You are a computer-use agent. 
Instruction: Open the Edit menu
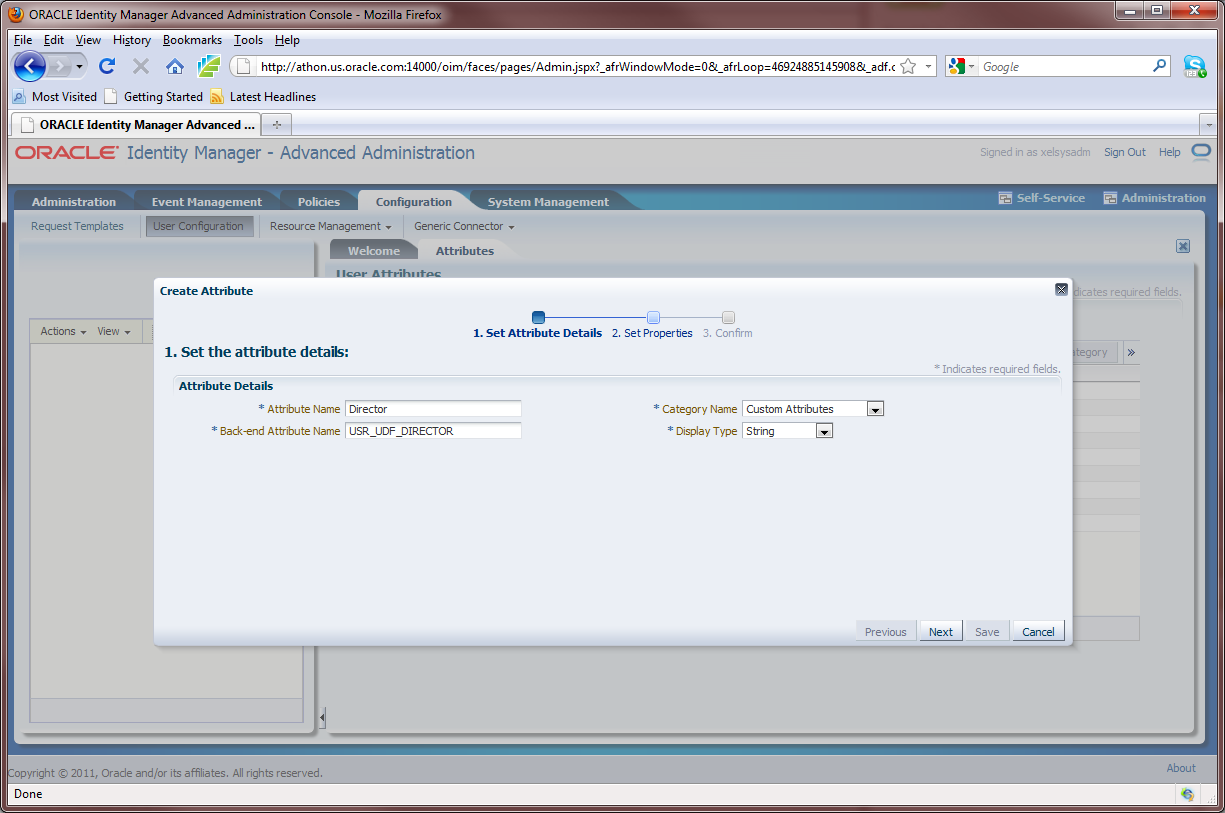54,40
